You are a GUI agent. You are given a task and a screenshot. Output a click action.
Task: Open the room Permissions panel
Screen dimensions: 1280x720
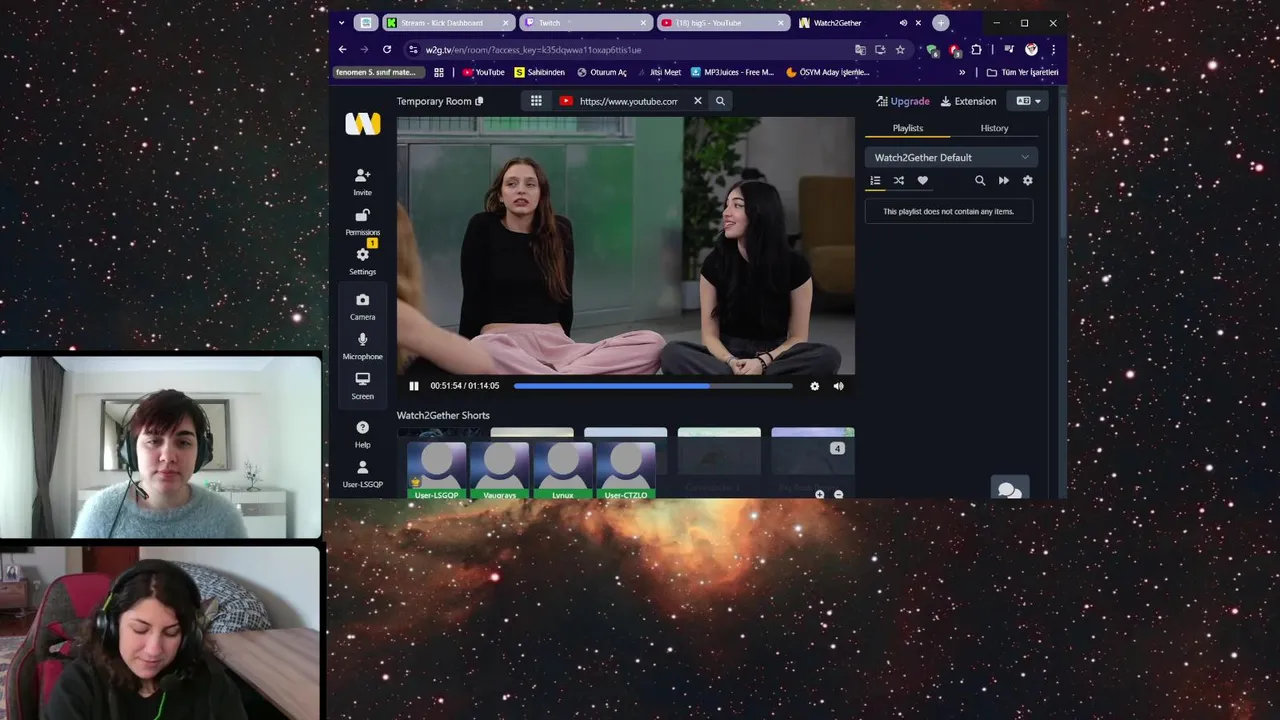click(x=362, y=222)
